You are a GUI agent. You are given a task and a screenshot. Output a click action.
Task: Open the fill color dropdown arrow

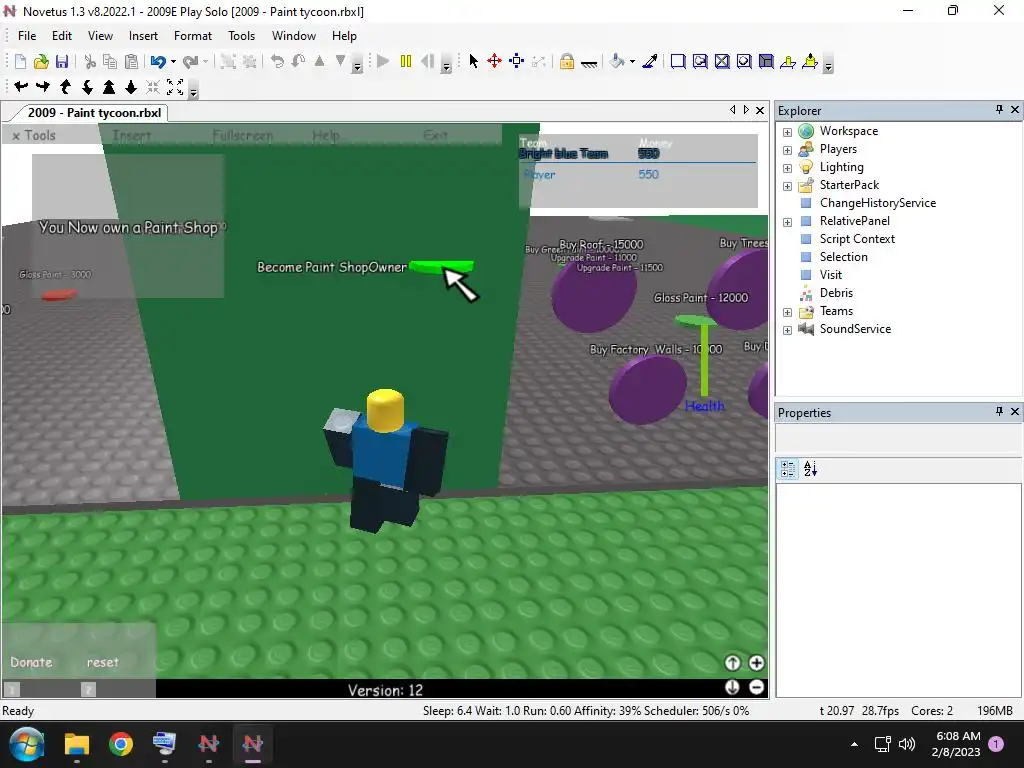tap(632, 62)
